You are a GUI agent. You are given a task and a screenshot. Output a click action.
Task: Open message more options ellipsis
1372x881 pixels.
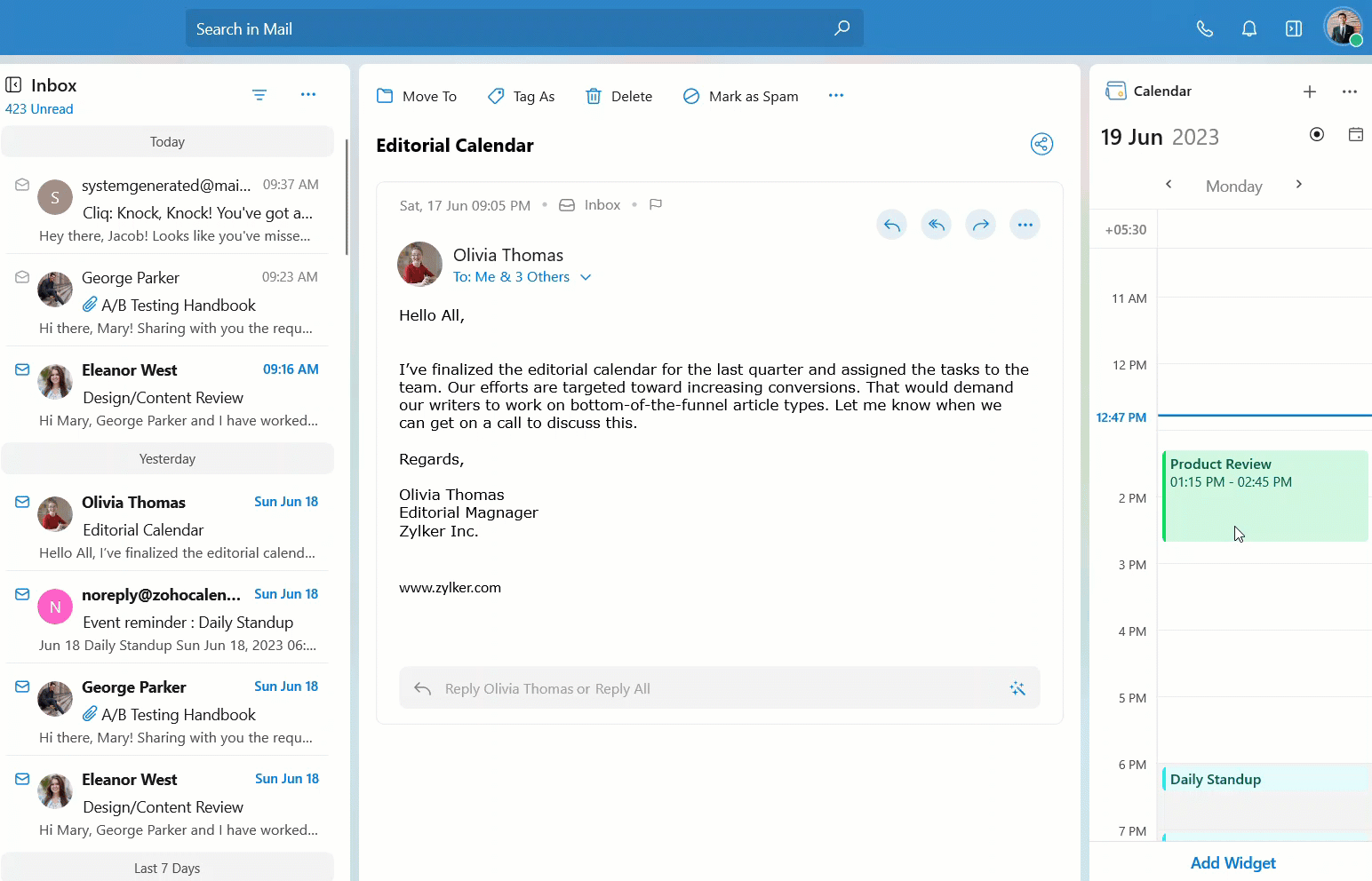tap(1025, 225)
